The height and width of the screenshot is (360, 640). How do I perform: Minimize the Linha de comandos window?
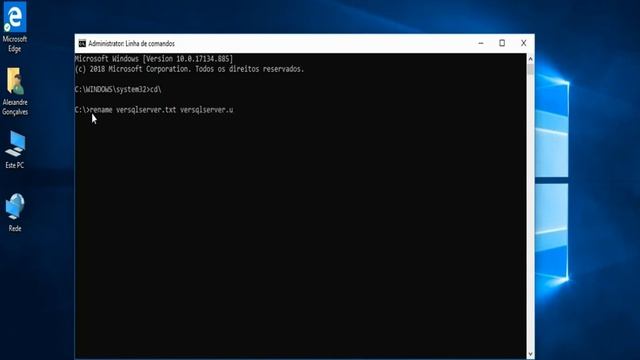click(x=481, y=43)
